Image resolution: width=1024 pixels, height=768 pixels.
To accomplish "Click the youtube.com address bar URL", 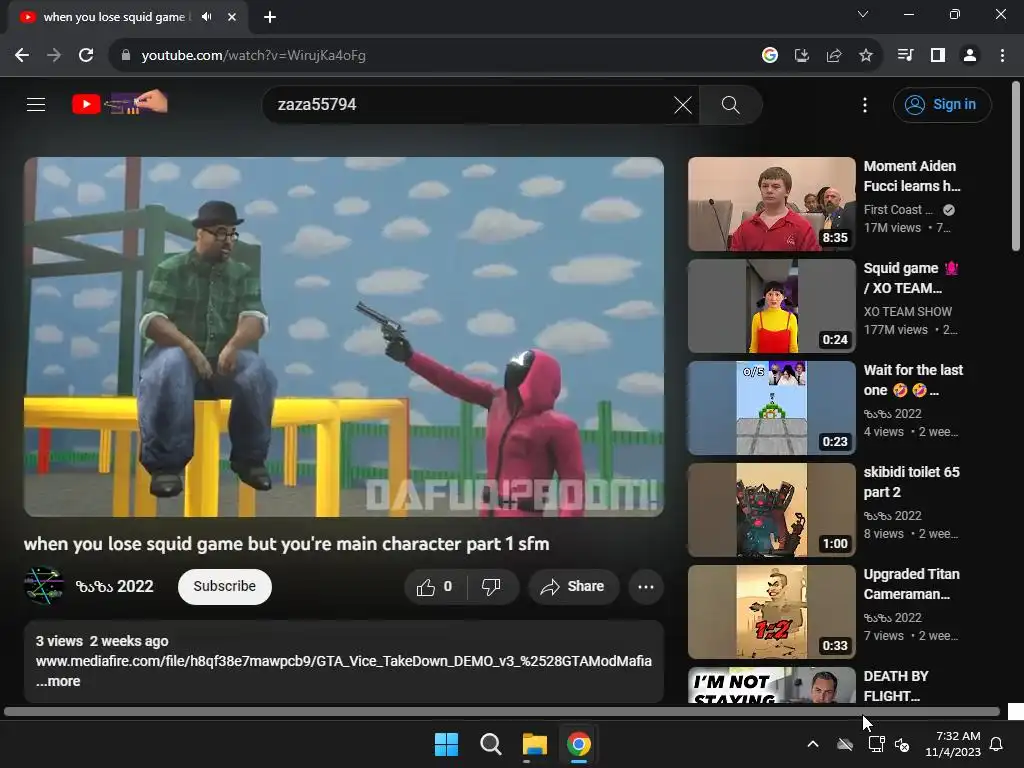I will tap(253, 56).
